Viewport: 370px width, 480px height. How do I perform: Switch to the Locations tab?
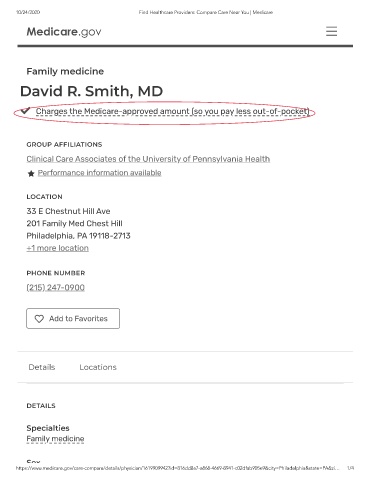98,367
